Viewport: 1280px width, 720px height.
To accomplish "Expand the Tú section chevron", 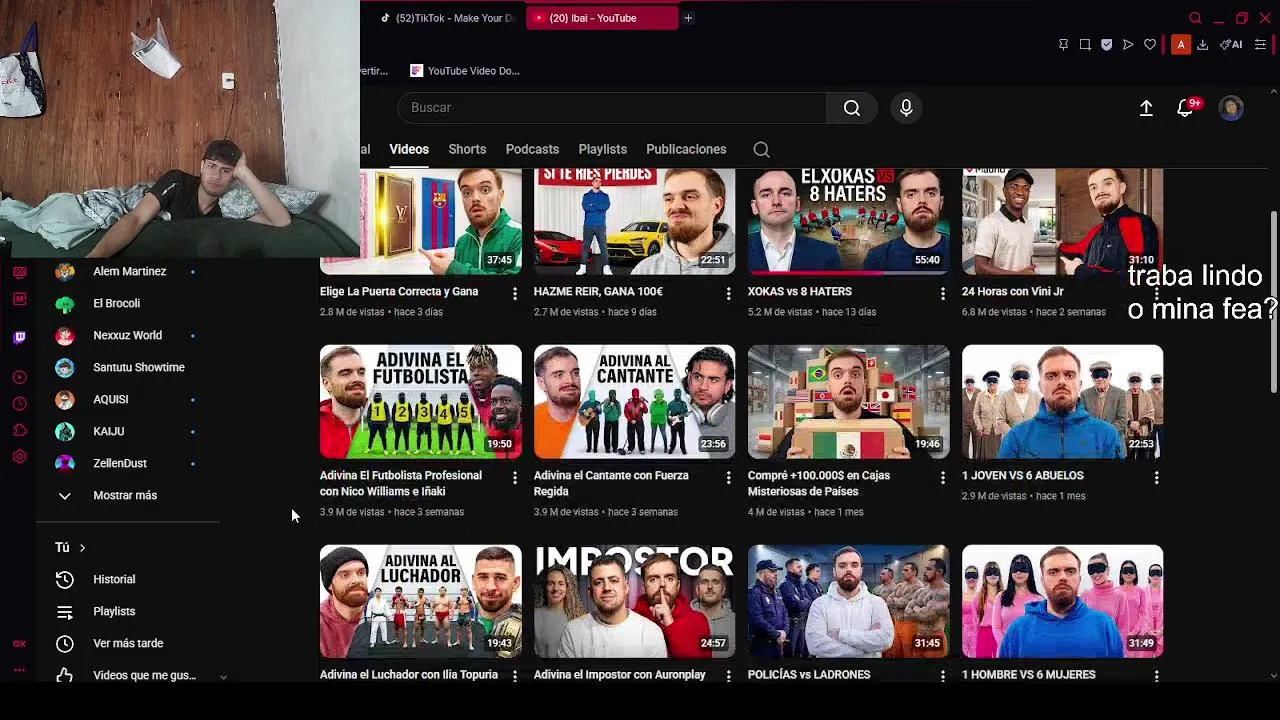I will click(82, 547).
